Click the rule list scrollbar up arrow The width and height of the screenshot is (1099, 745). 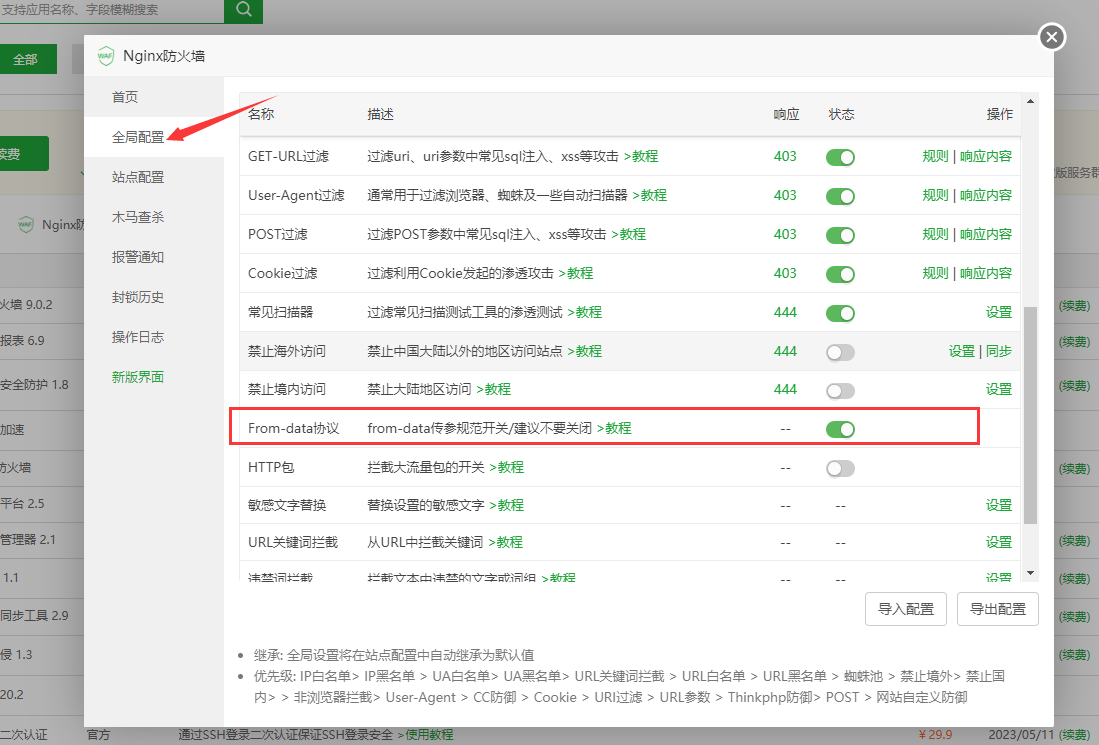pos(1030,102)
